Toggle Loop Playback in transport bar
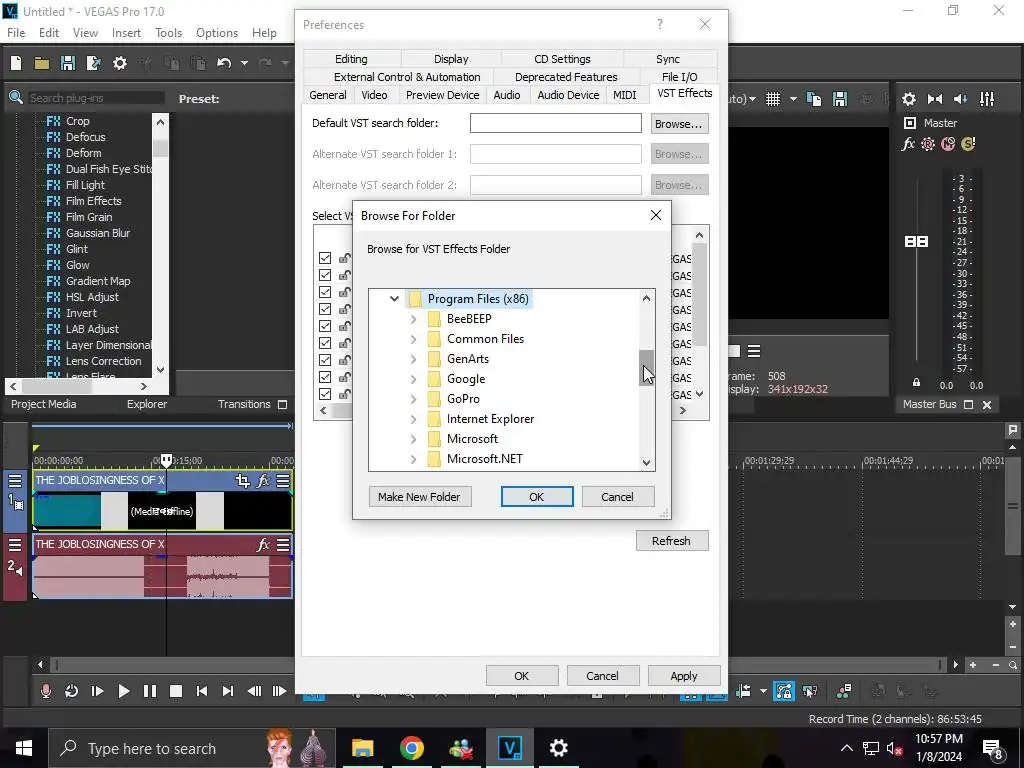This screenshot has width=1024, height=768. [x=71, y=691]
